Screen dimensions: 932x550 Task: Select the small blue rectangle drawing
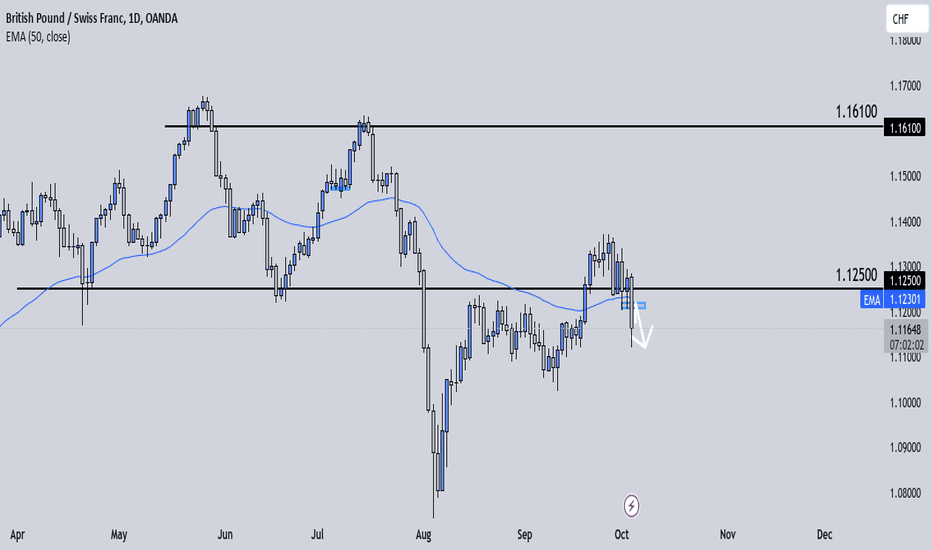(634, 306)
